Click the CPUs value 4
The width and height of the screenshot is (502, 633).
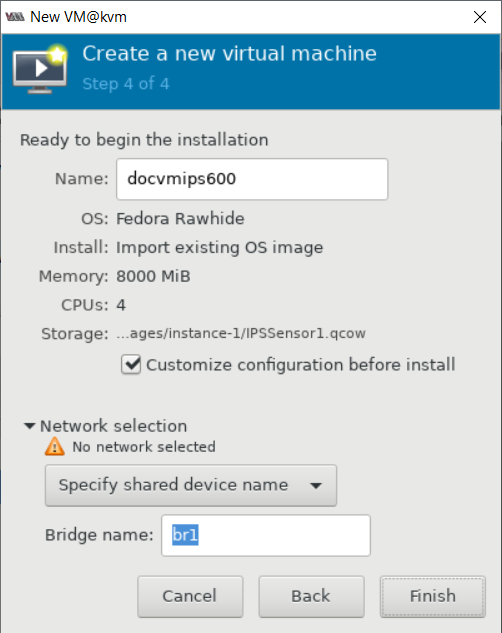[121, 305]
